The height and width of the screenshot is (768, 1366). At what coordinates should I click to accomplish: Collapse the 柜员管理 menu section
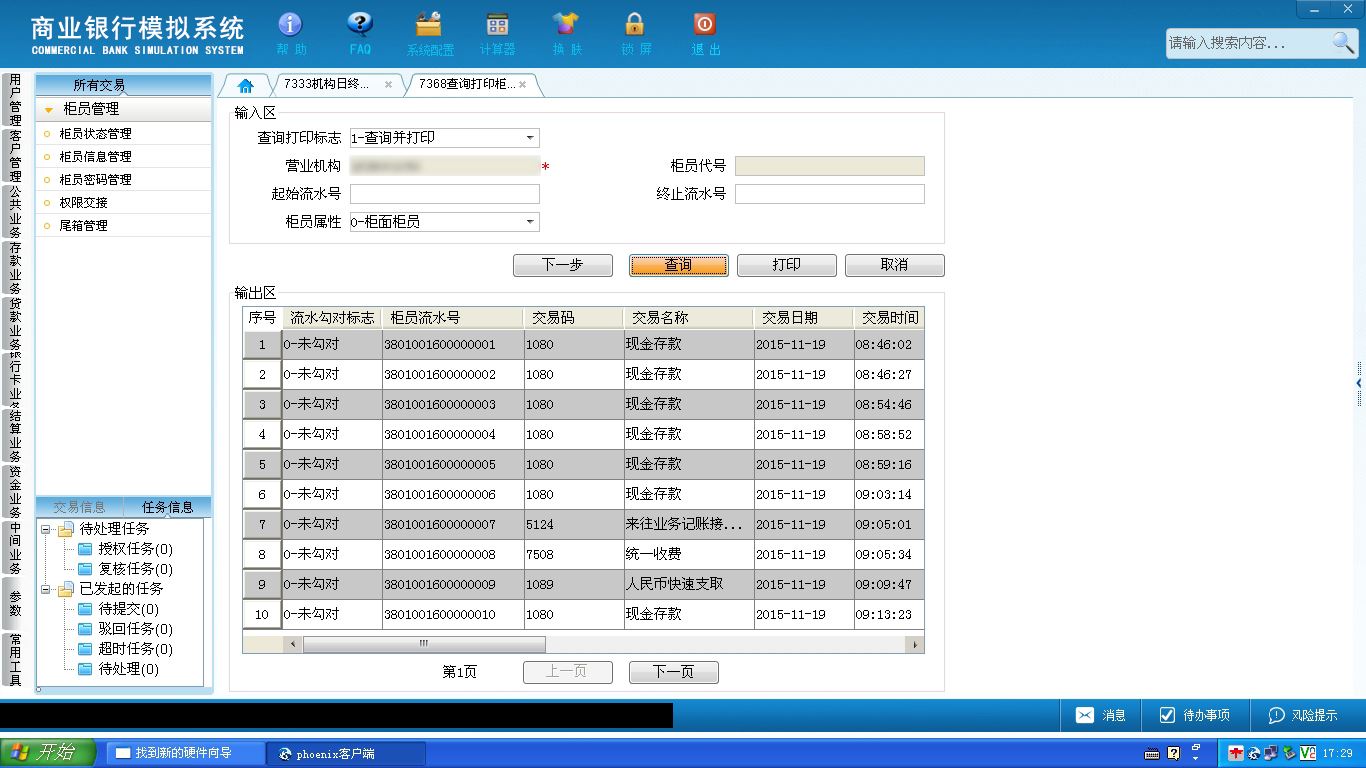coord(48,110)
